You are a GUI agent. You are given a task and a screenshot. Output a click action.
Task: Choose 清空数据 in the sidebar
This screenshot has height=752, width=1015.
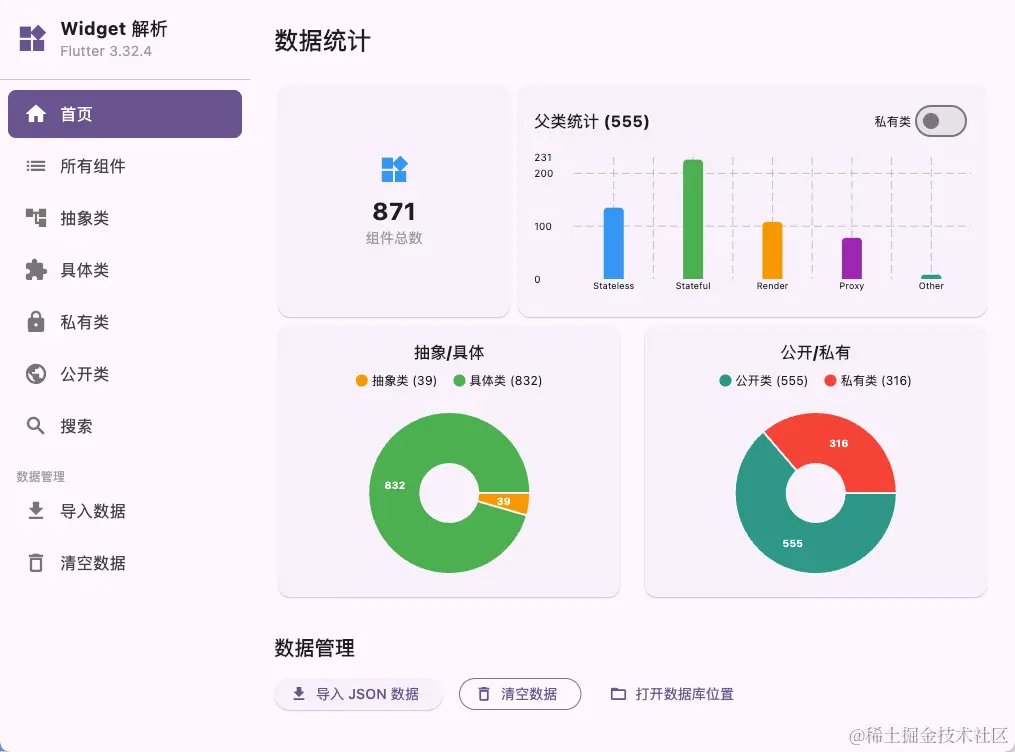coord(125,563)
